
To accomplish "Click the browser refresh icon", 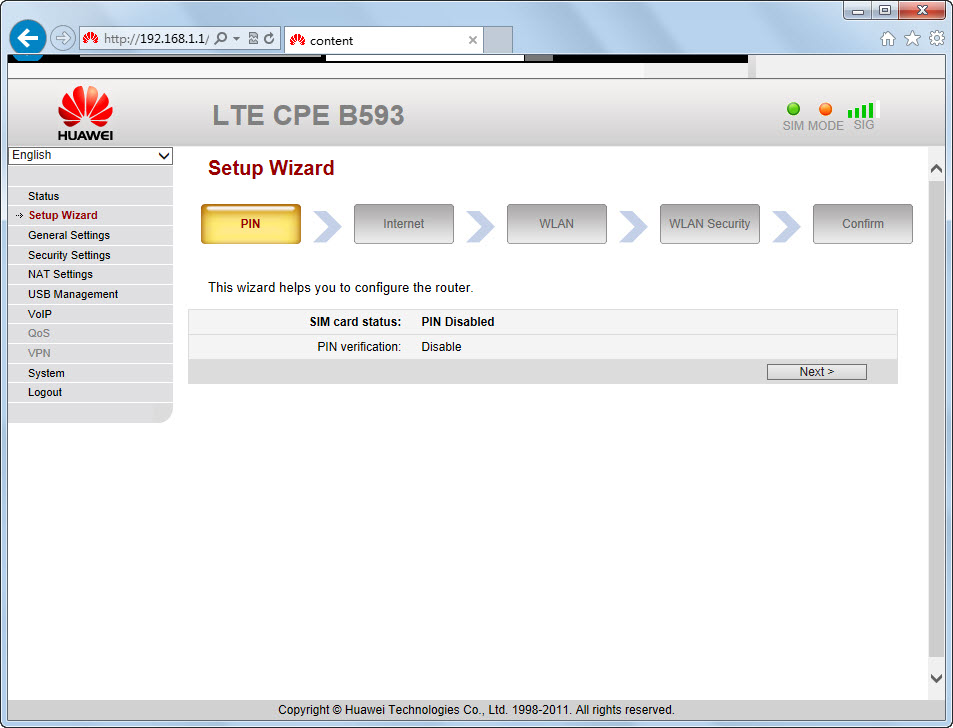I will tap(269, 39).
